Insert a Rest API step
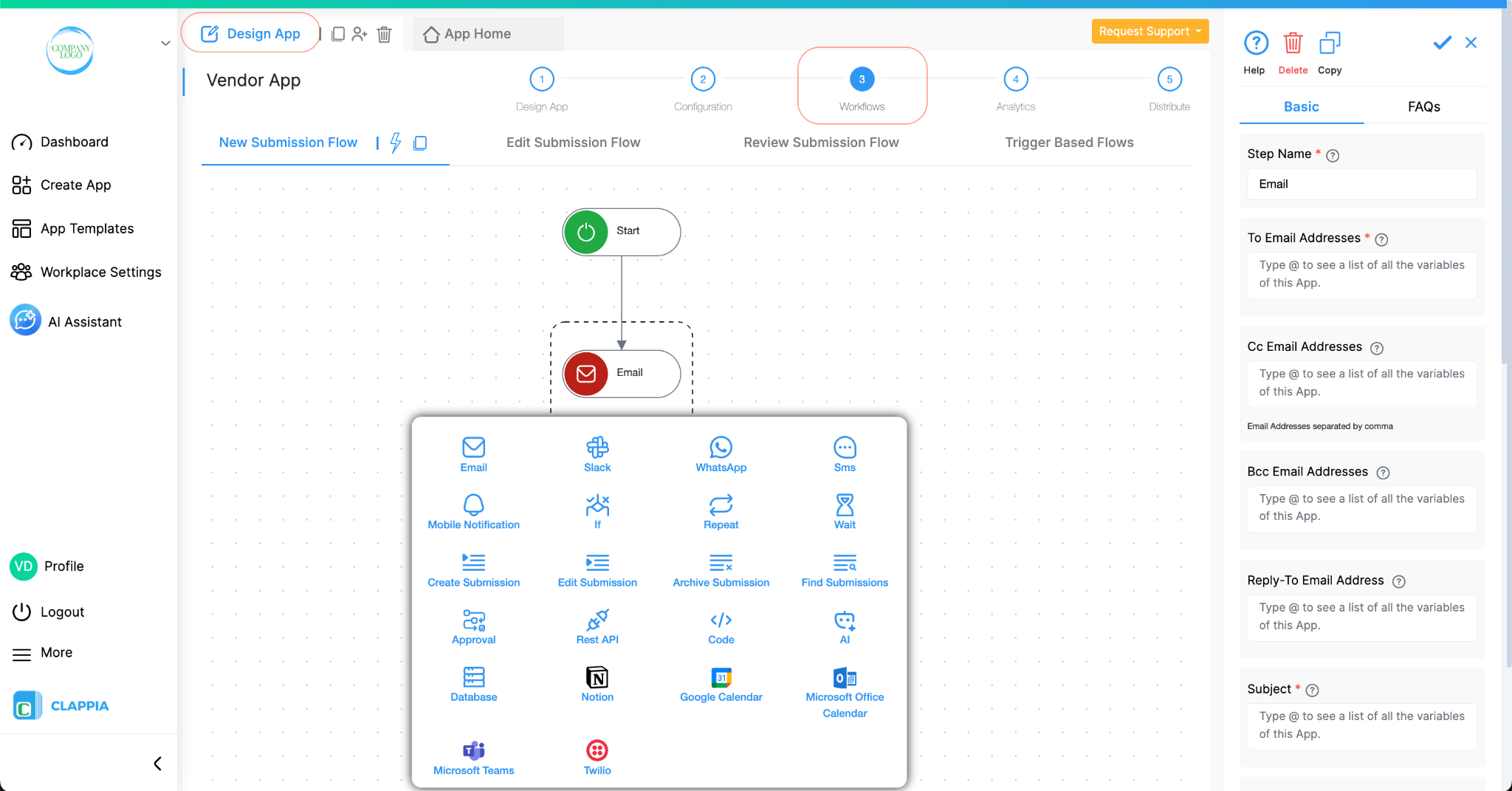The width and height of the screenshot is (1512, 791). [x=597, y=626]
